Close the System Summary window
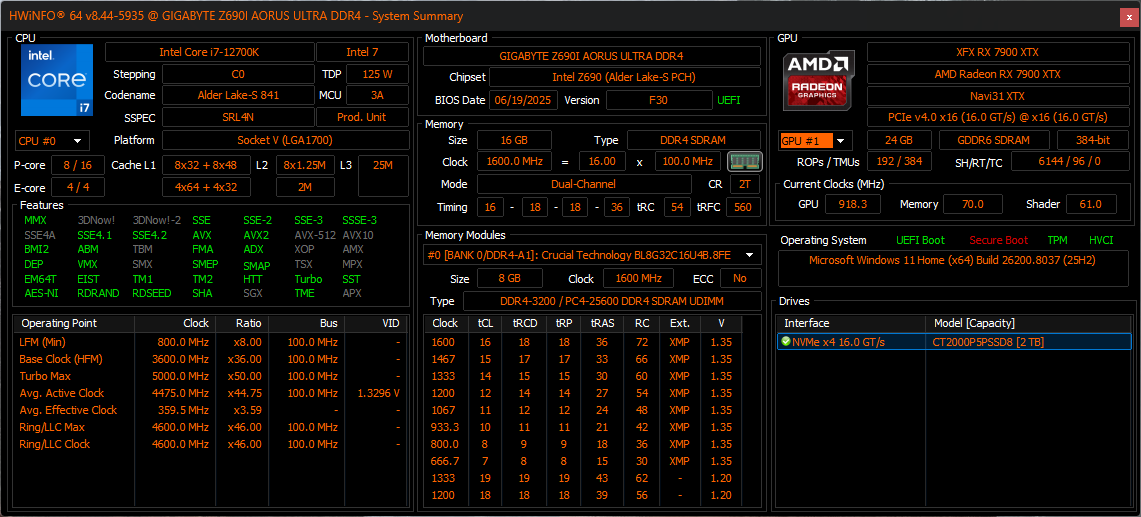Image resolution: width=1141 pixels, height=517 pixels. (x=1126, y=16)
